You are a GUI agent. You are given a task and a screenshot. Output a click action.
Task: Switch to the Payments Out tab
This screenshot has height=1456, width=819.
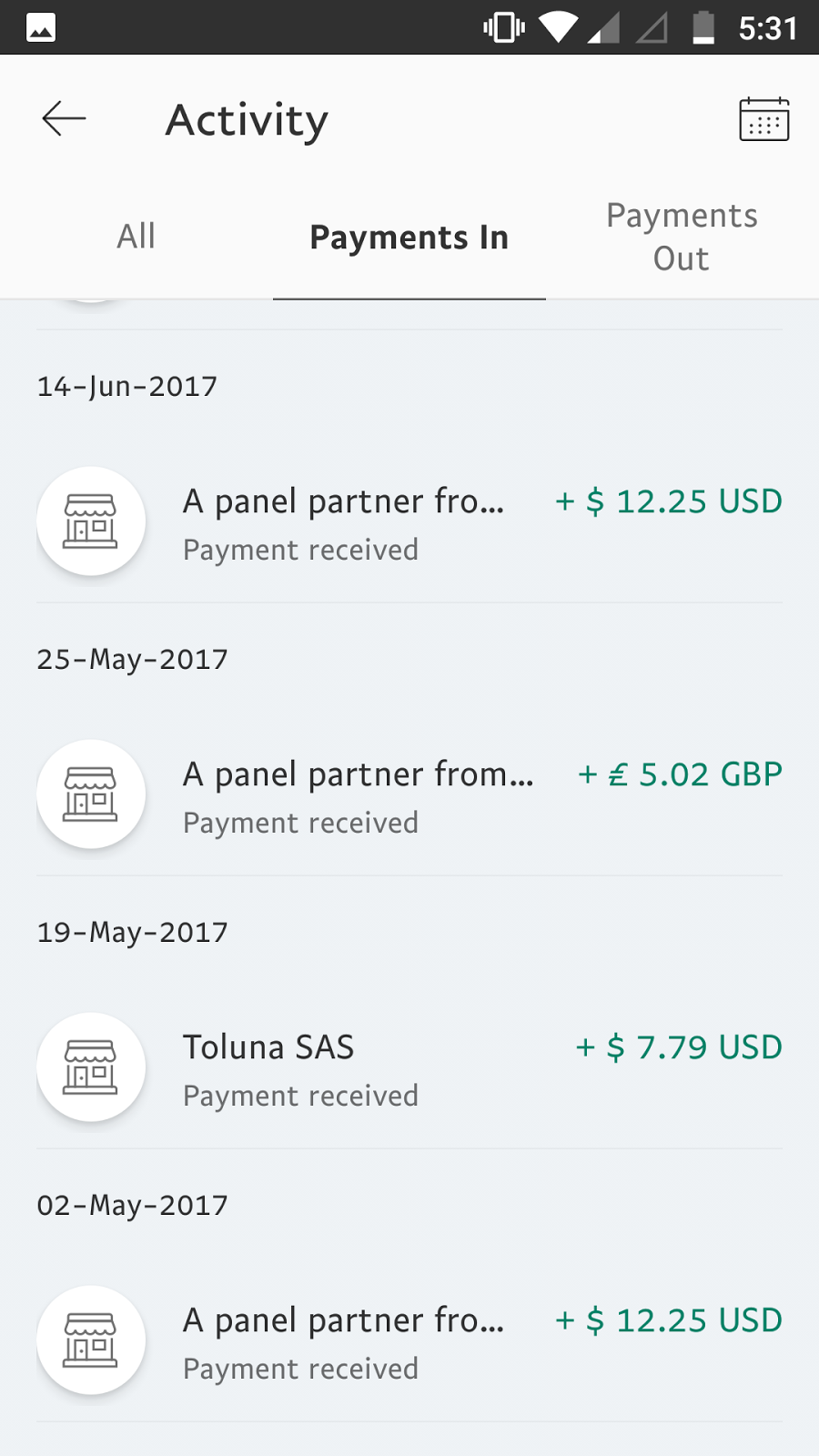pos(682,238)
